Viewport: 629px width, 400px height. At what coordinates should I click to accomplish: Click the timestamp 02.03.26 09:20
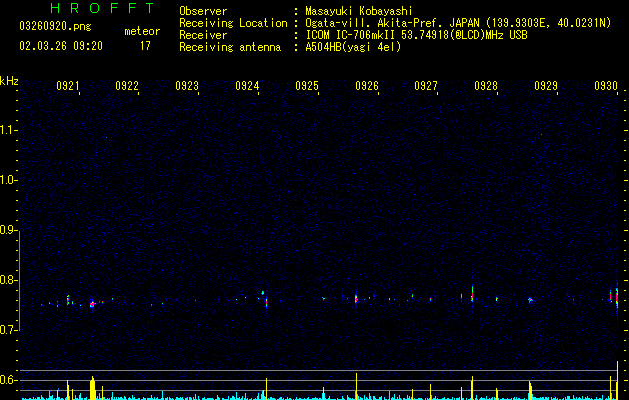point(61,46)
